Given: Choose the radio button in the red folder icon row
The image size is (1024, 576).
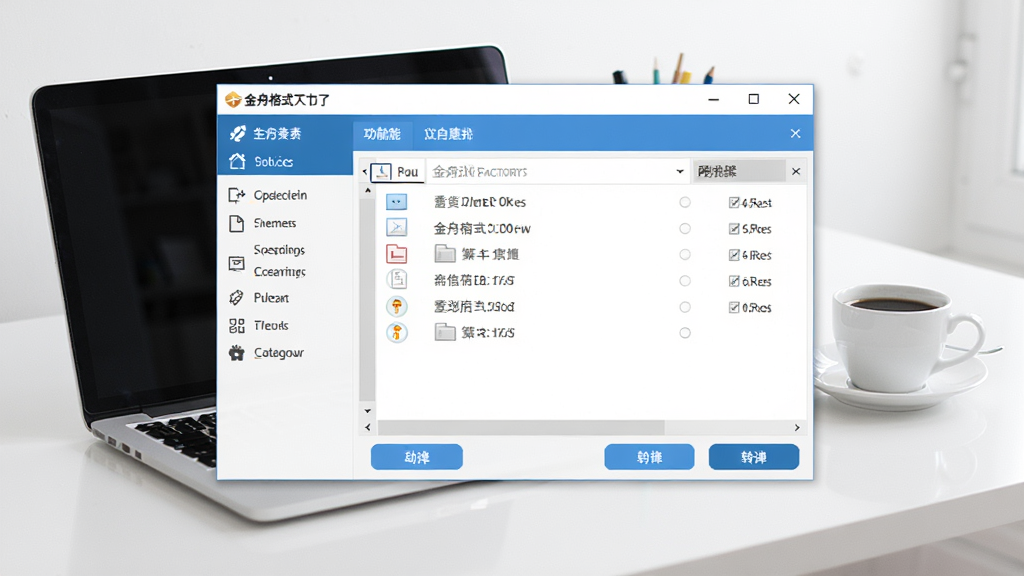Looking at the screenshot, I should point(684,255).
